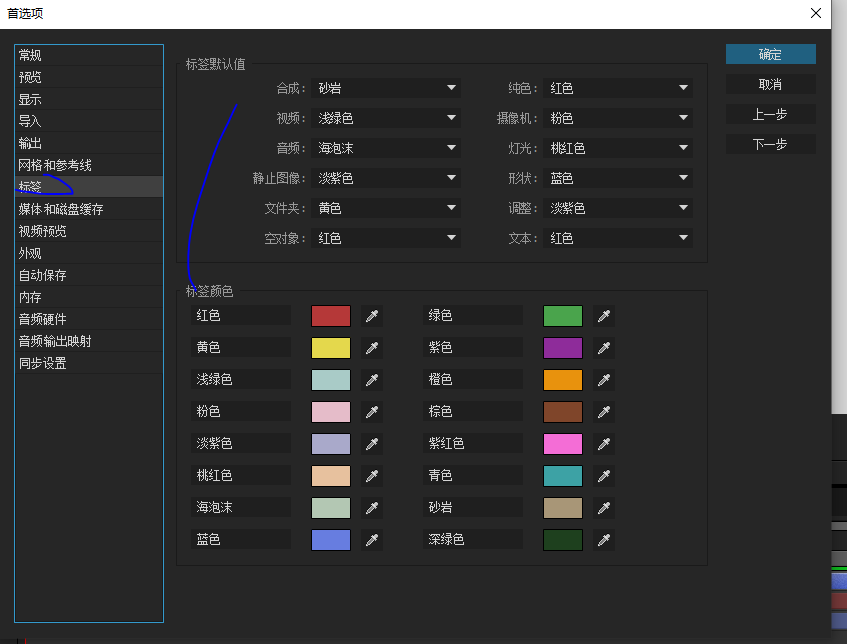Open the eyedropper for 深绿色
847x644 pixels.
[603, 539]
